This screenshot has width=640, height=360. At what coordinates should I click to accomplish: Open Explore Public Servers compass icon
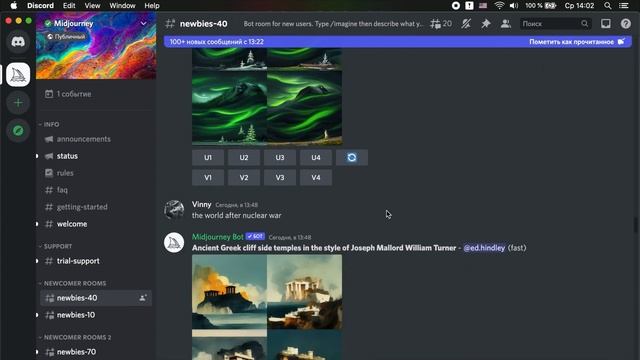click(18, 131)
